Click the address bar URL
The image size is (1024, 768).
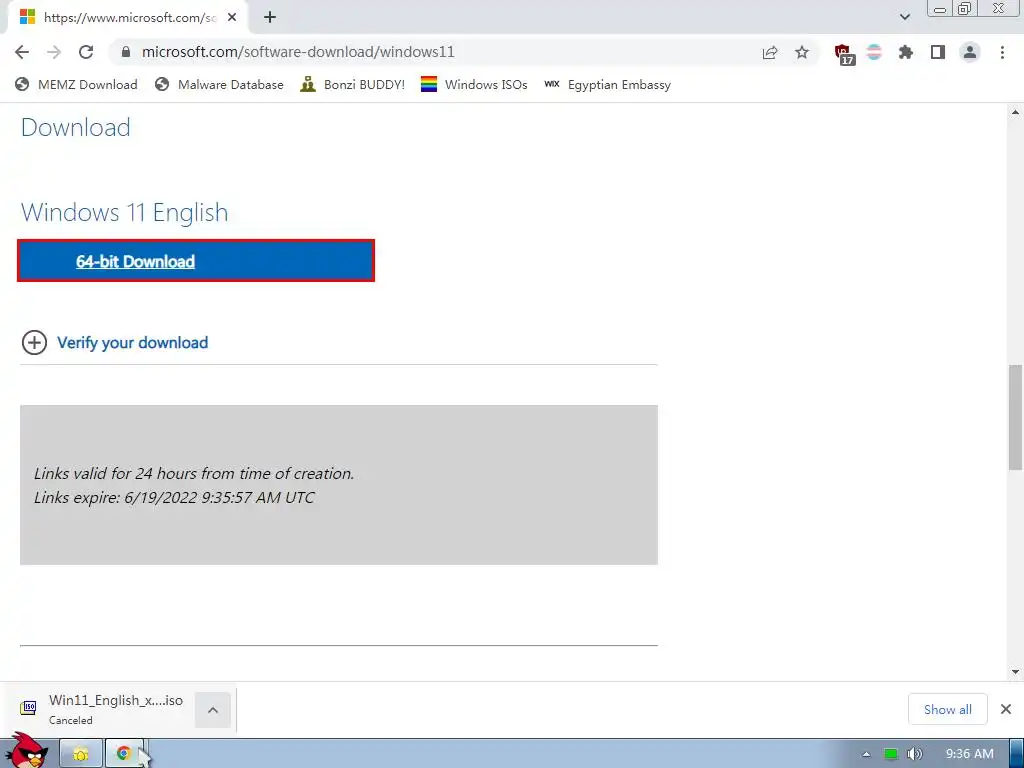tap(298, 52)
